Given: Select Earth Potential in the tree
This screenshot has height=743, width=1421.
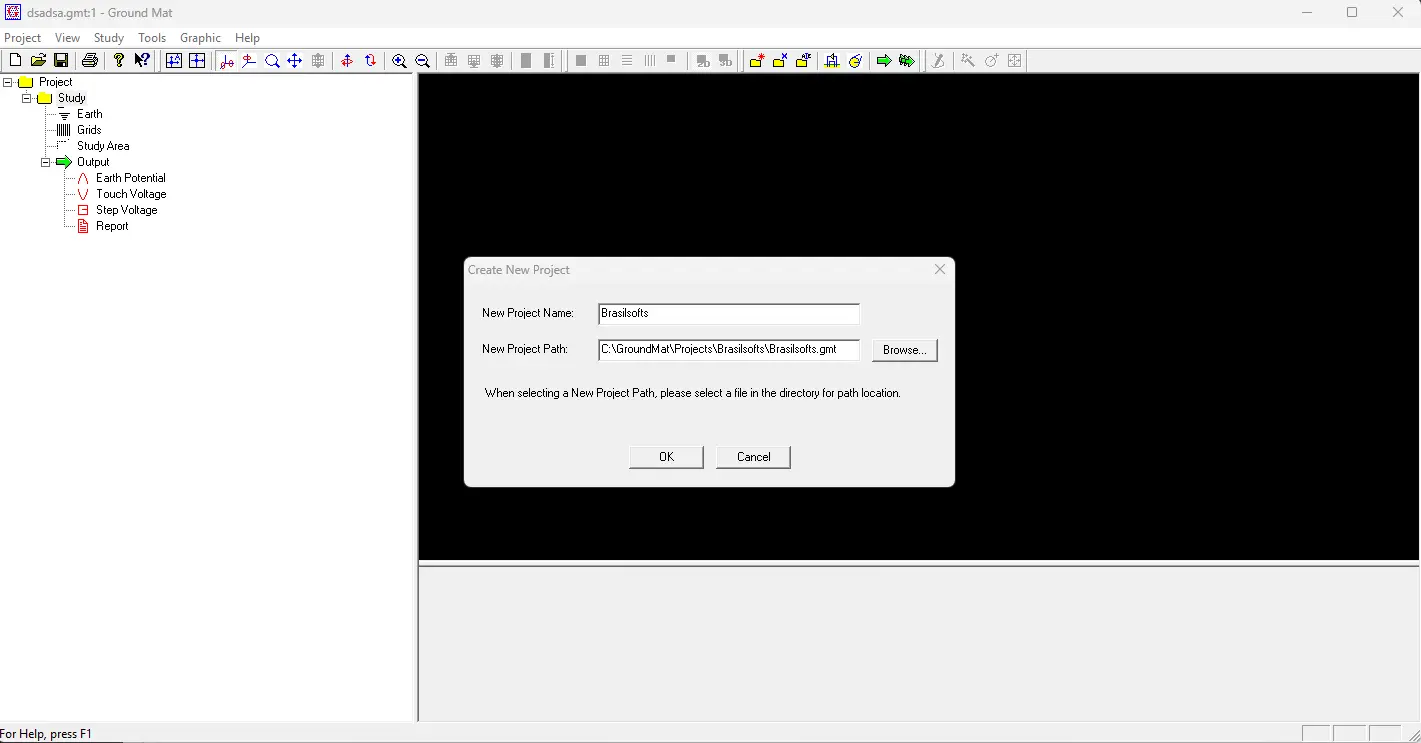Looking at the screenshot, I should pos(131,178).
